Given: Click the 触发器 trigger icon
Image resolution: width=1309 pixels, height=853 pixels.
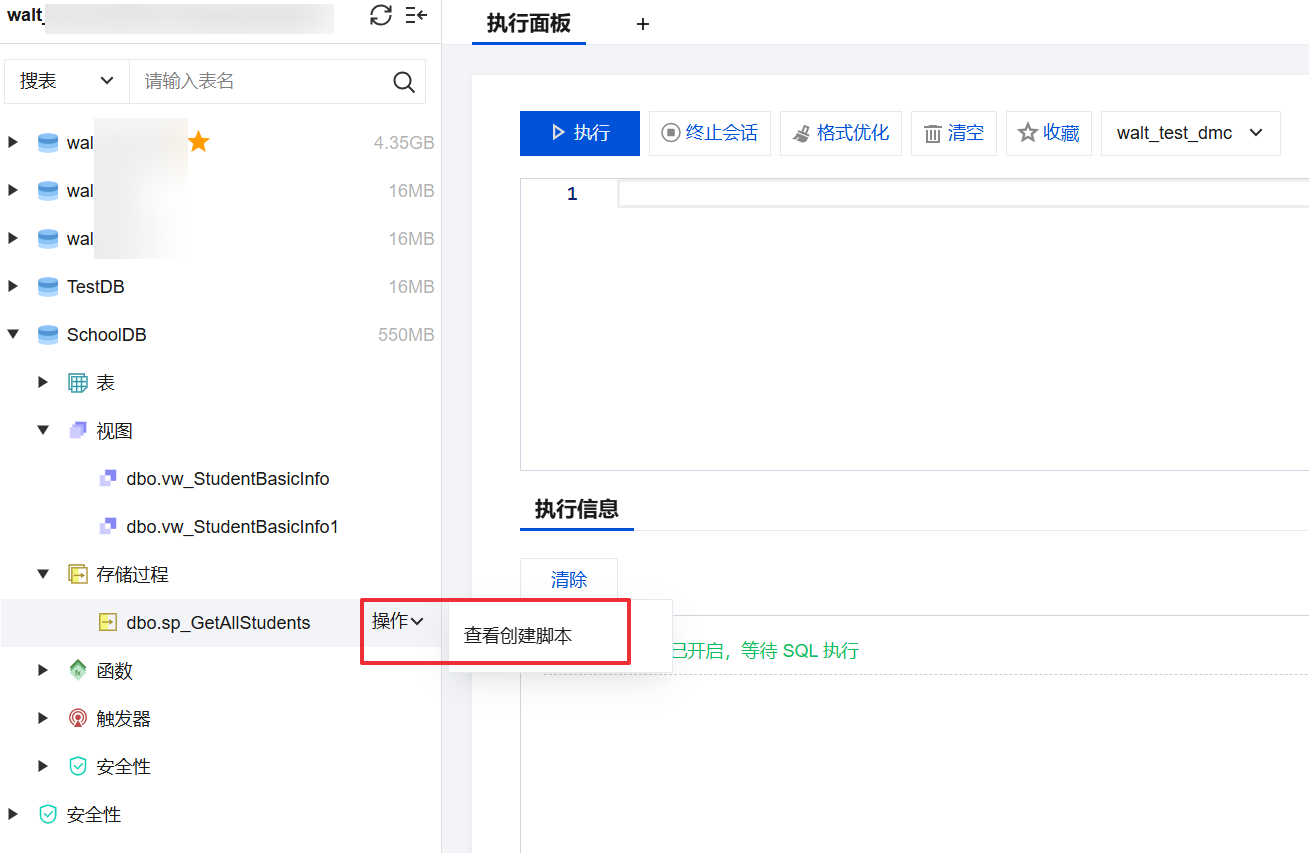Looking at the screenshot, I should point(78,719).
